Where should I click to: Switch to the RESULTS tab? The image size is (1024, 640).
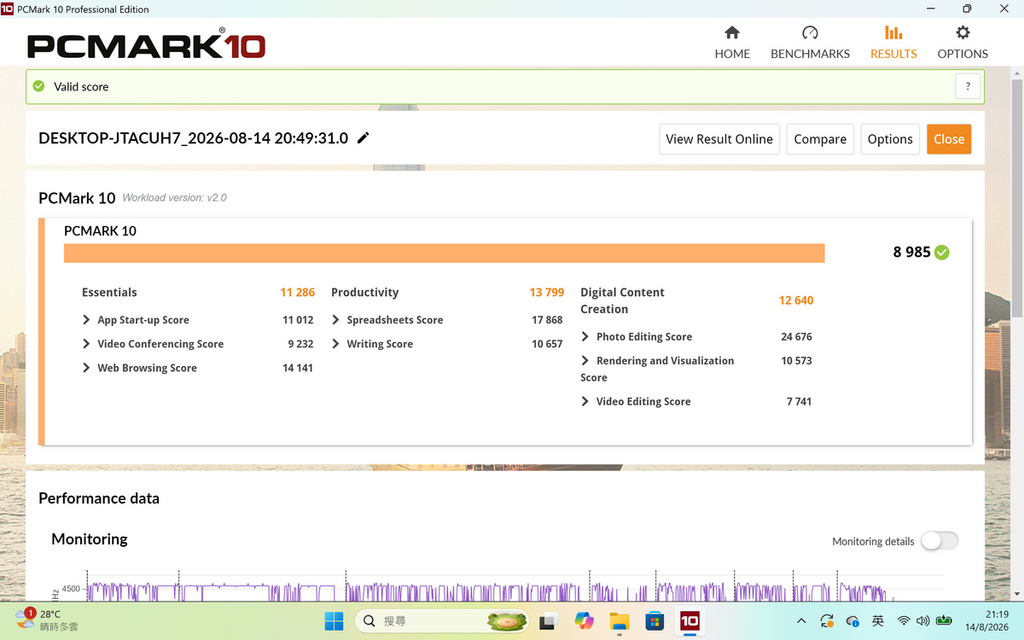(893, 42)
